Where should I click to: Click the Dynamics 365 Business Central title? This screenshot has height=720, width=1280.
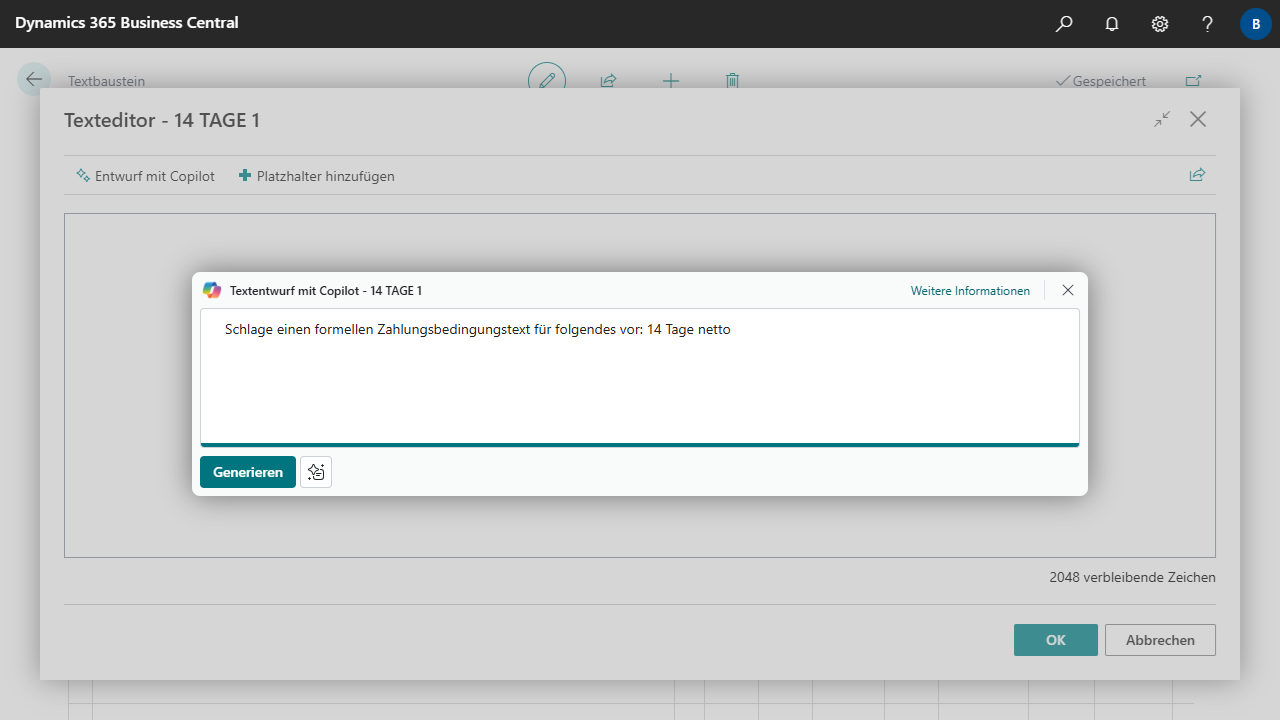127,23
